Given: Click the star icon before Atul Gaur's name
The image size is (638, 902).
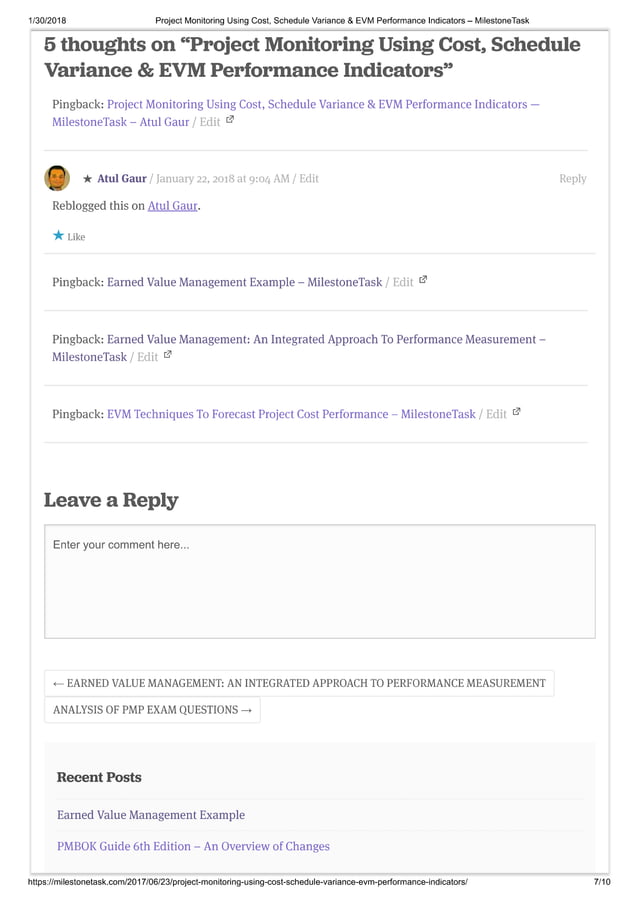Looking at the screenshot, I should tap(87, 179).
